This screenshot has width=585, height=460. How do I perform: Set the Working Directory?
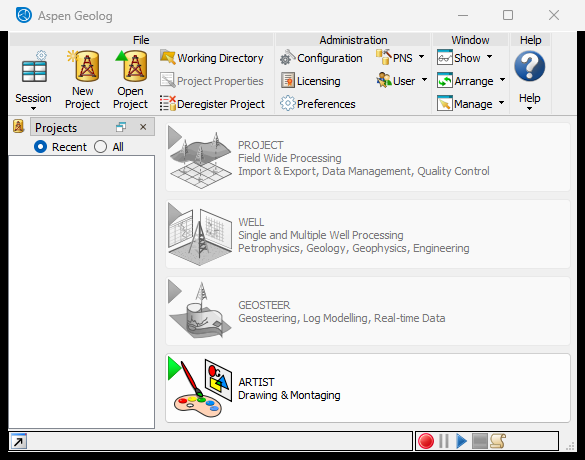click(x=212, y=58)
